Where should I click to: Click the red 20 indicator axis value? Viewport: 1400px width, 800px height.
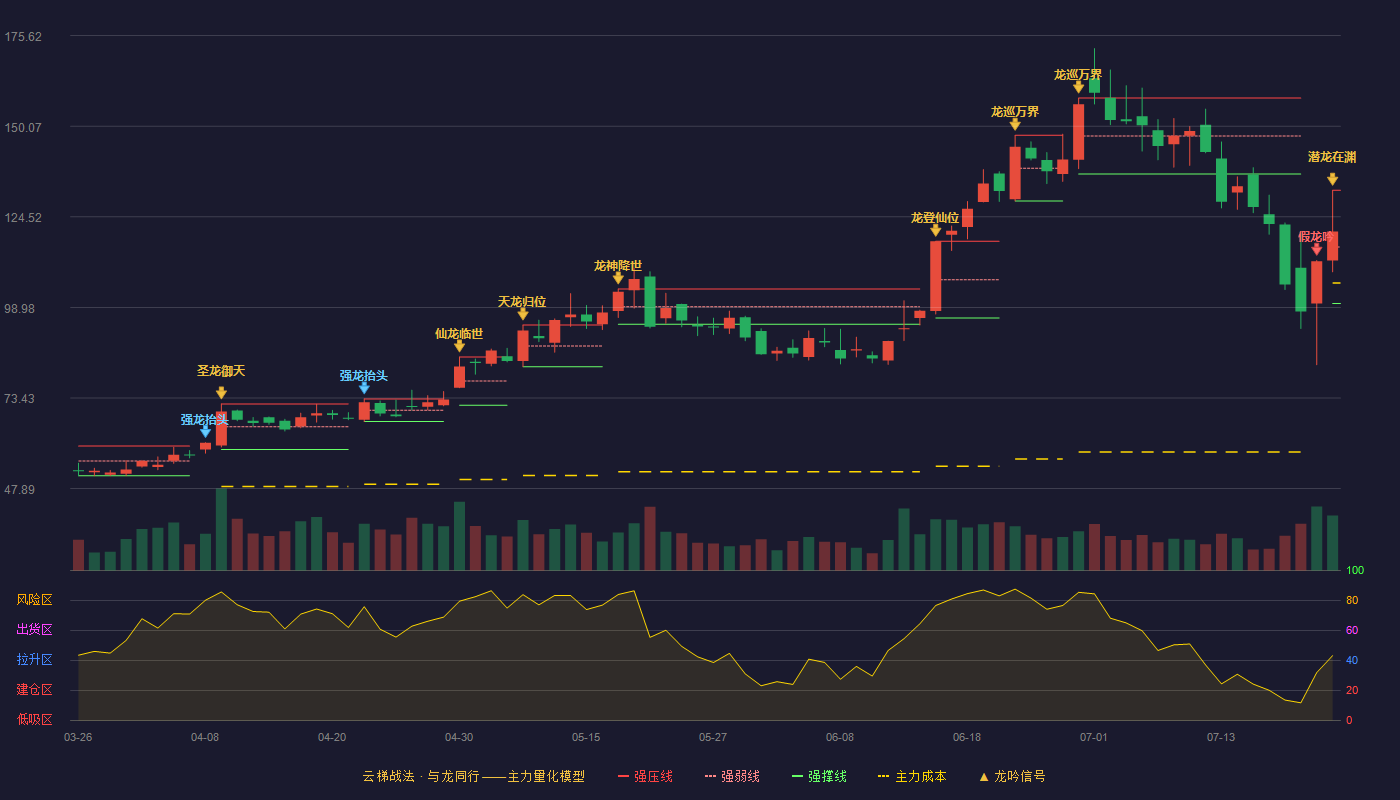click(1351, 690)
